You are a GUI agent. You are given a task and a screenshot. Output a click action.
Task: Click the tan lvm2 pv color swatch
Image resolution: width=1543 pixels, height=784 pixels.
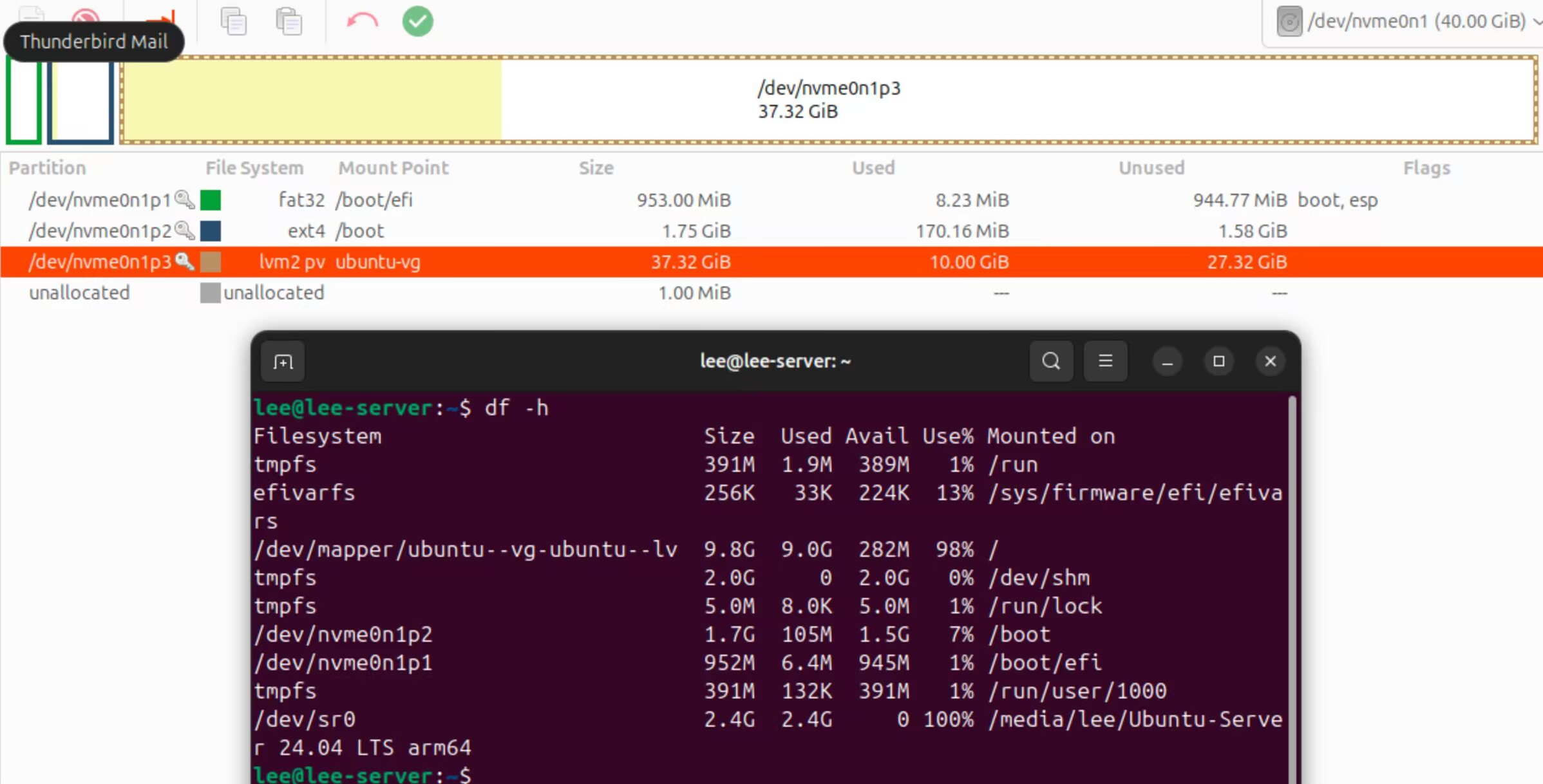click(211, 262)
